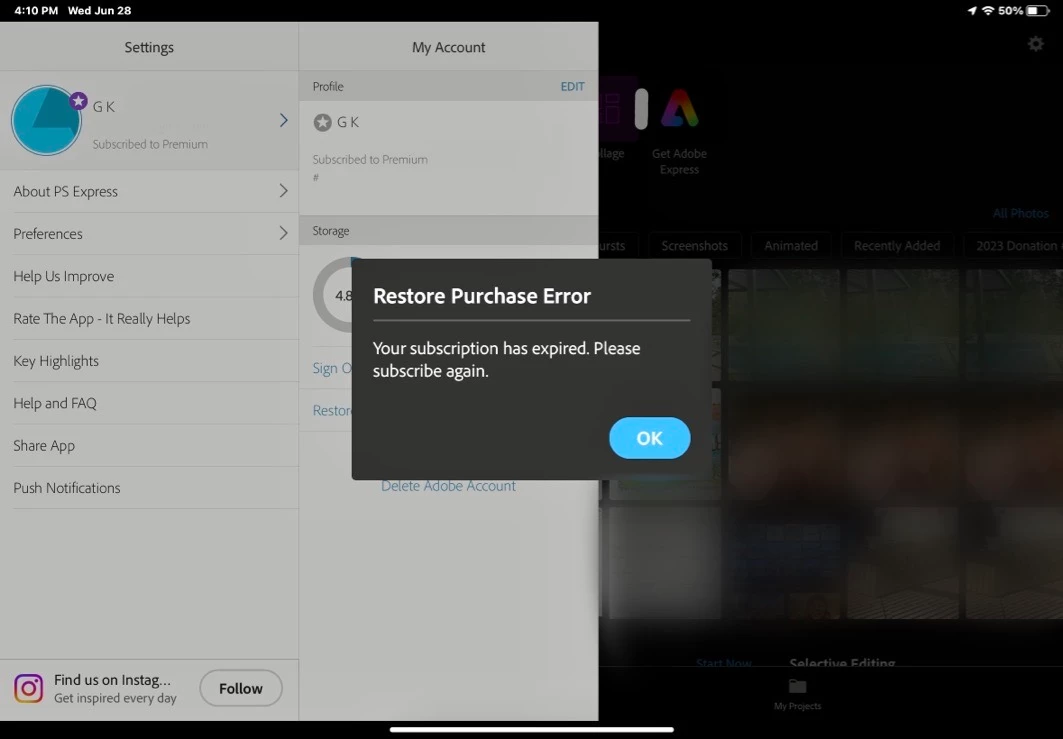Tap the Wi-Fi status icon
The width and height of the screenshot is (1063, 739).
tap(988, 10)
